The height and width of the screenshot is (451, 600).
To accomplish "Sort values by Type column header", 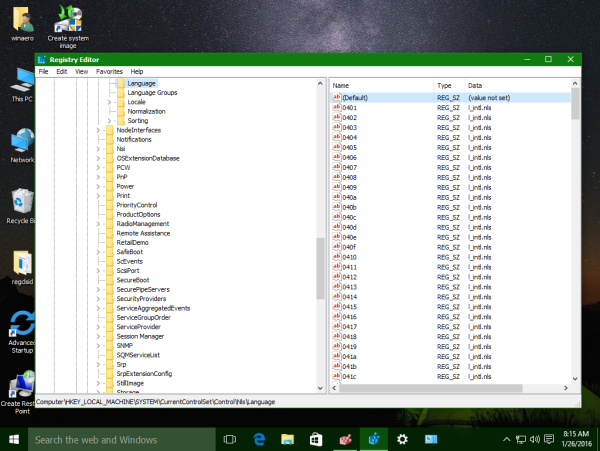I will tap(449, 86).
